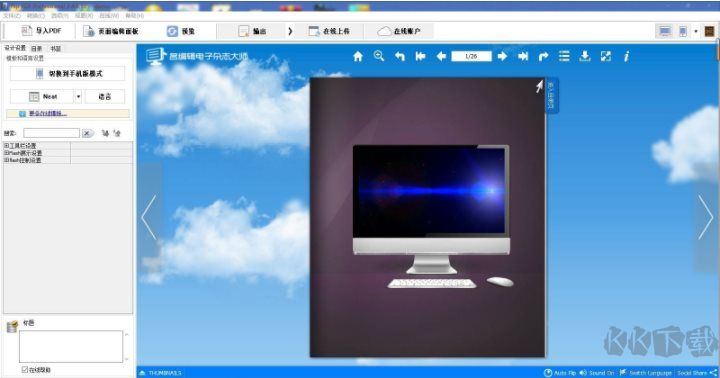
Task: Click the download icon in viewer toolbar
Action: pos(585,56)
